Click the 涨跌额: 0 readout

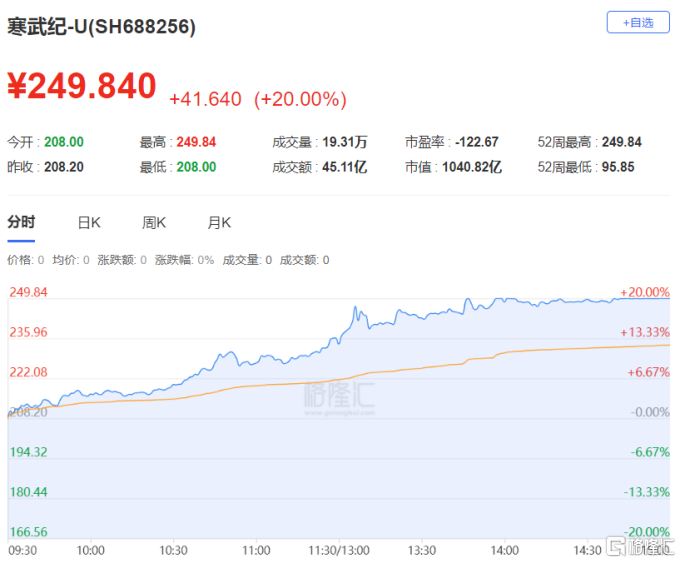click(122, 260)
